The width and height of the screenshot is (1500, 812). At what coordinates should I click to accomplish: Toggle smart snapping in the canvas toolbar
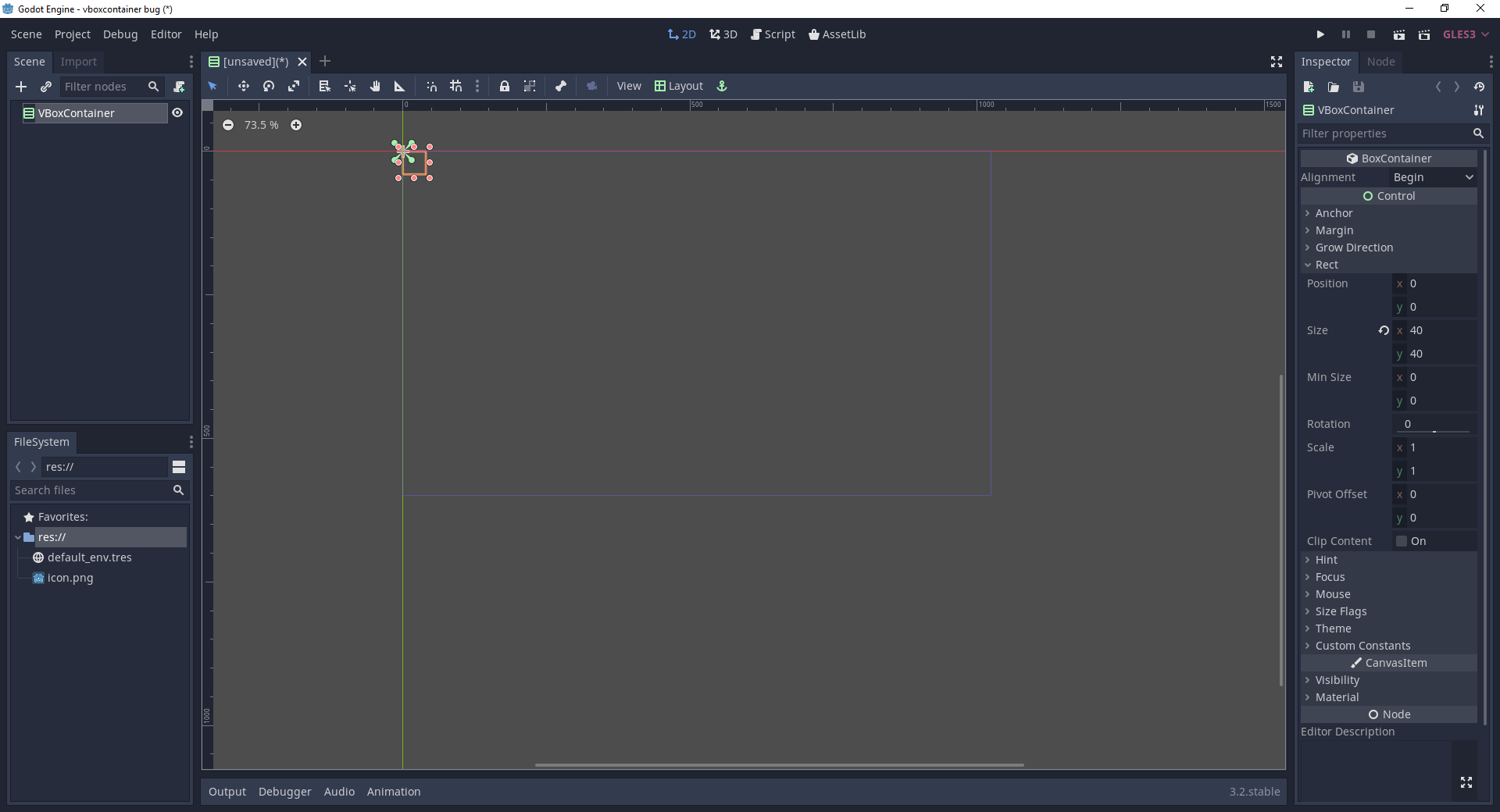pos(431,86)
